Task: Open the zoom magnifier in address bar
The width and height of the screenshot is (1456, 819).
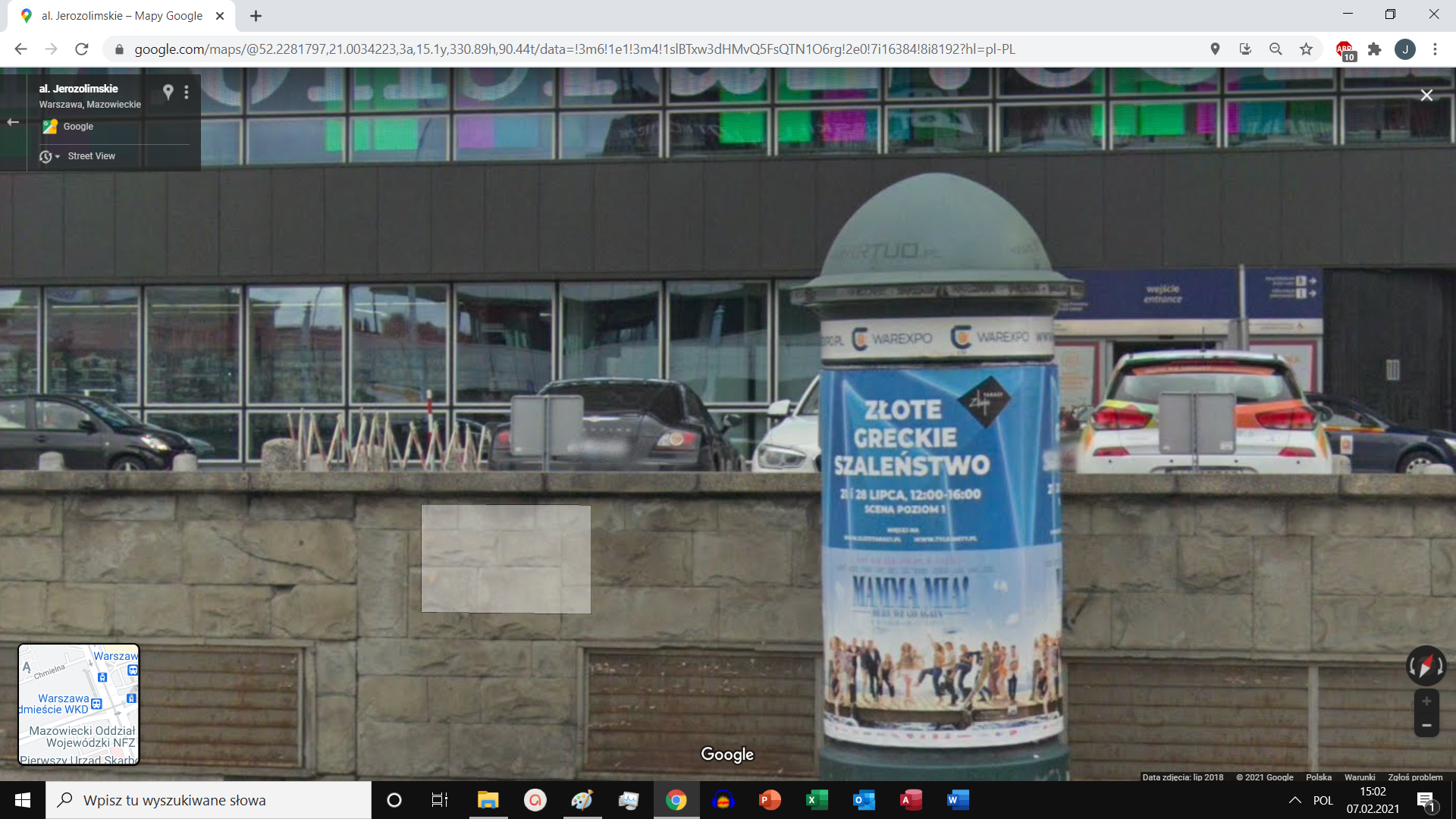Action: click(x=1276, y=49)
